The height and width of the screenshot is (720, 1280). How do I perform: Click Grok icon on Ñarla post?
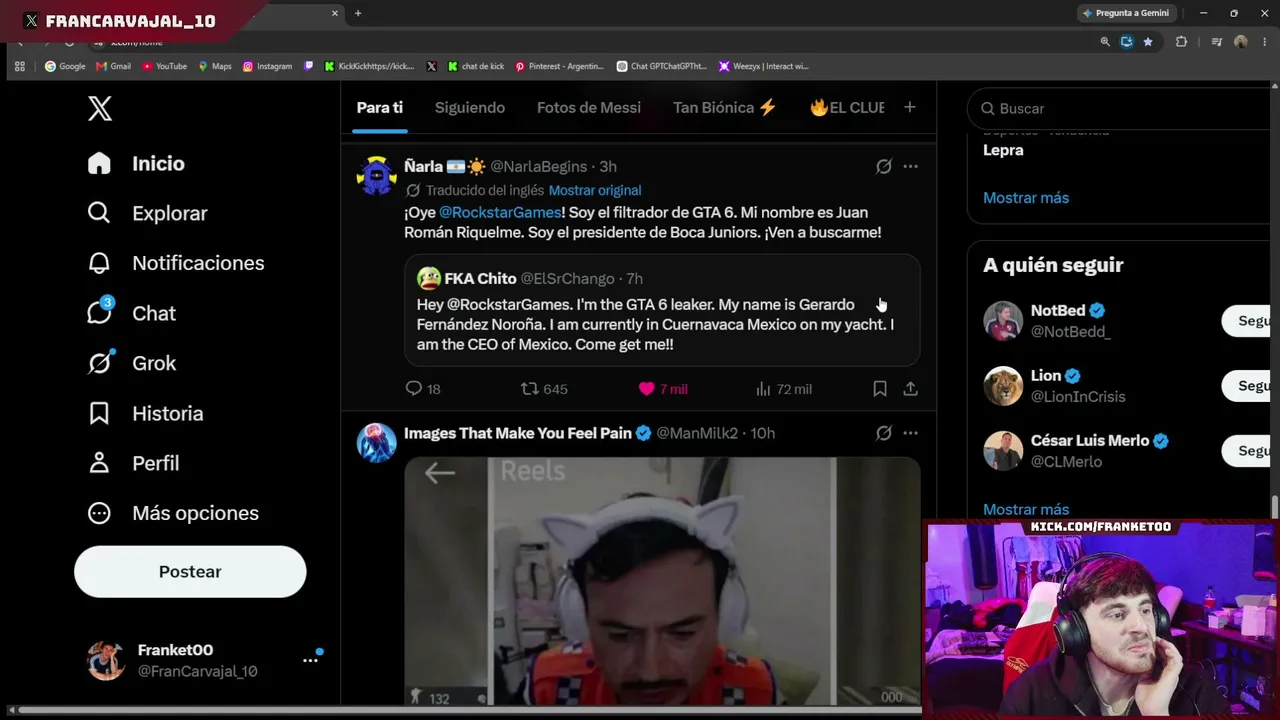tap(884, 167)
